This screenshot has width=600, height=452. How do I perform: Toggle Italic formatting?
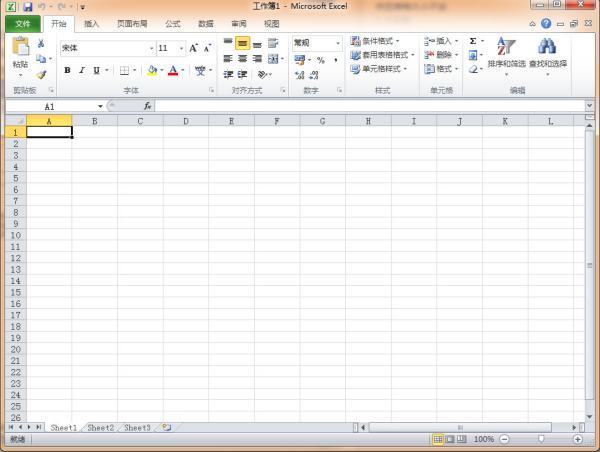click(81, 71)
